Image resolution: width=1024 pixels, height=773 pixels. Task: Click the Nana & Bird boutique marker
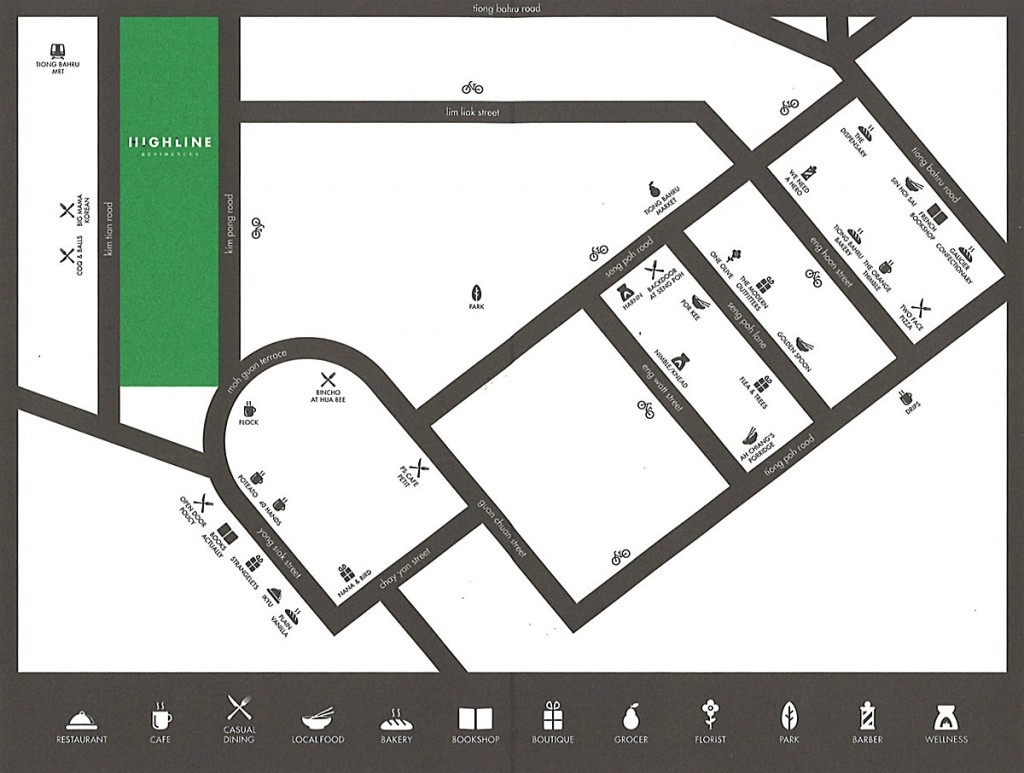(x=346, y=573)
